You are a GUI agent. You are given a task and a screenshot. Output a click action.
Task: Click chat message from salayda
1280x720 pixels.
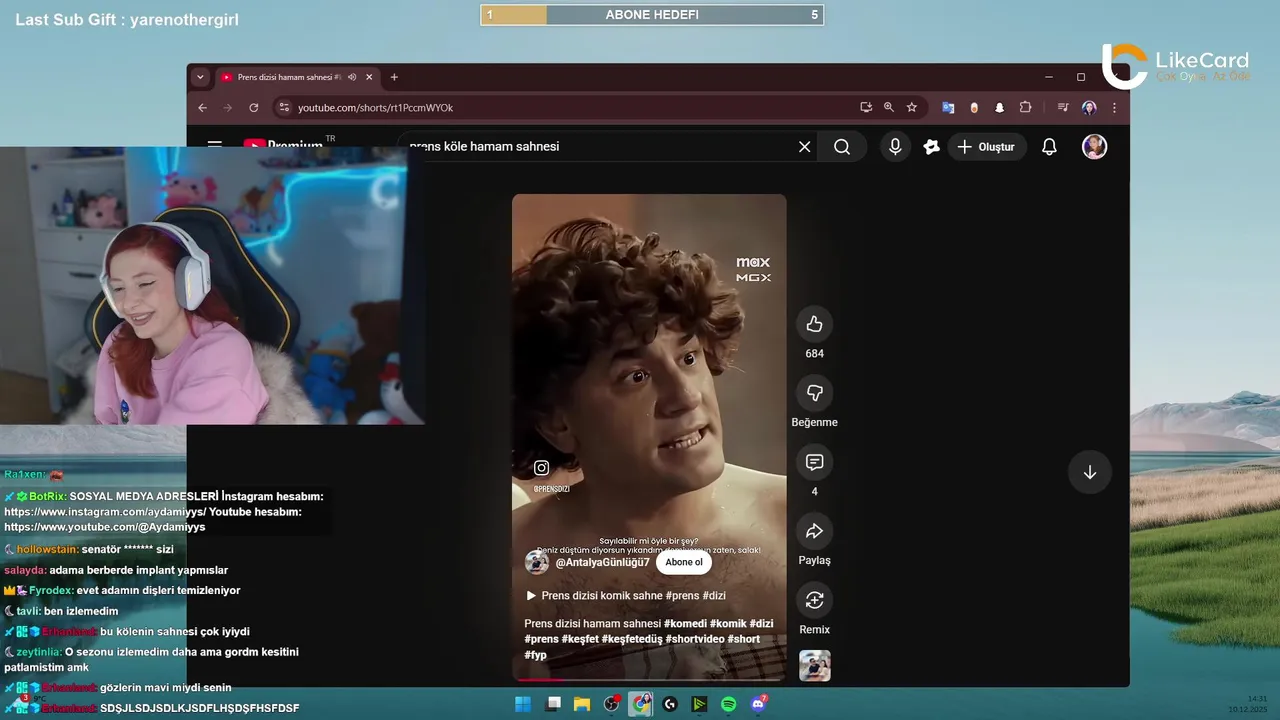[x=116, y=570]
